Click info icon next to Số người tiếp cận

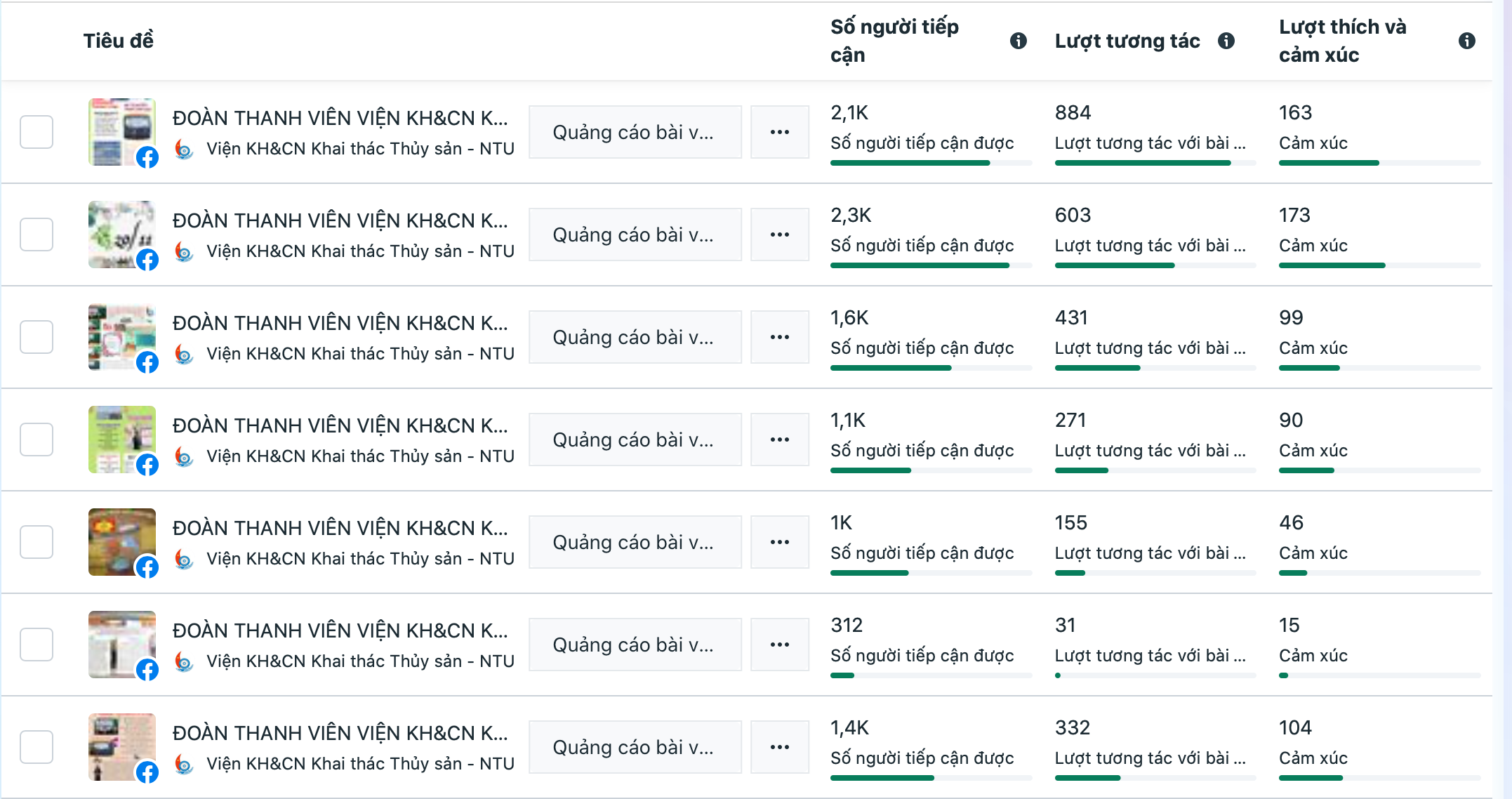point(1018,41)
